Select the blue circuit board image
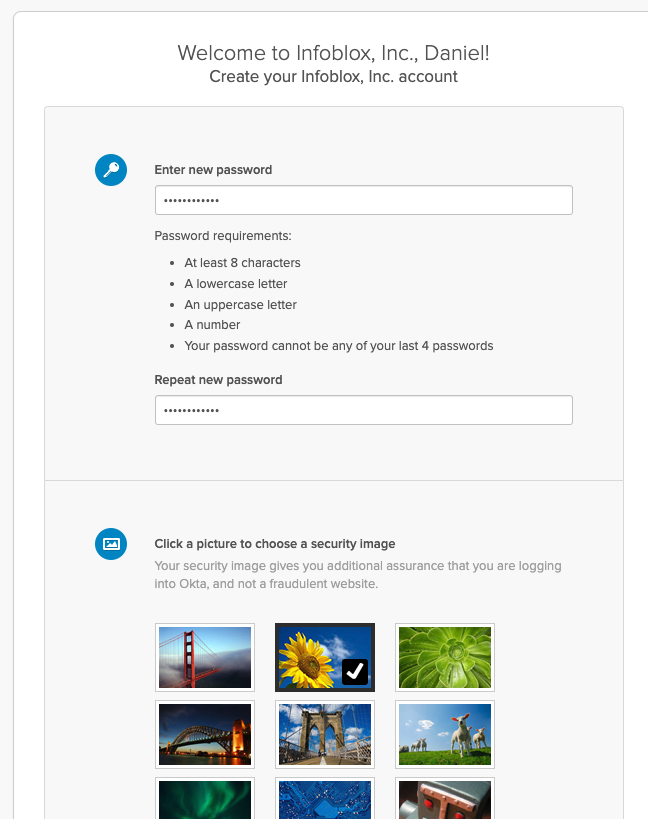This screenshot has width=648, height=819. point(325,800)
